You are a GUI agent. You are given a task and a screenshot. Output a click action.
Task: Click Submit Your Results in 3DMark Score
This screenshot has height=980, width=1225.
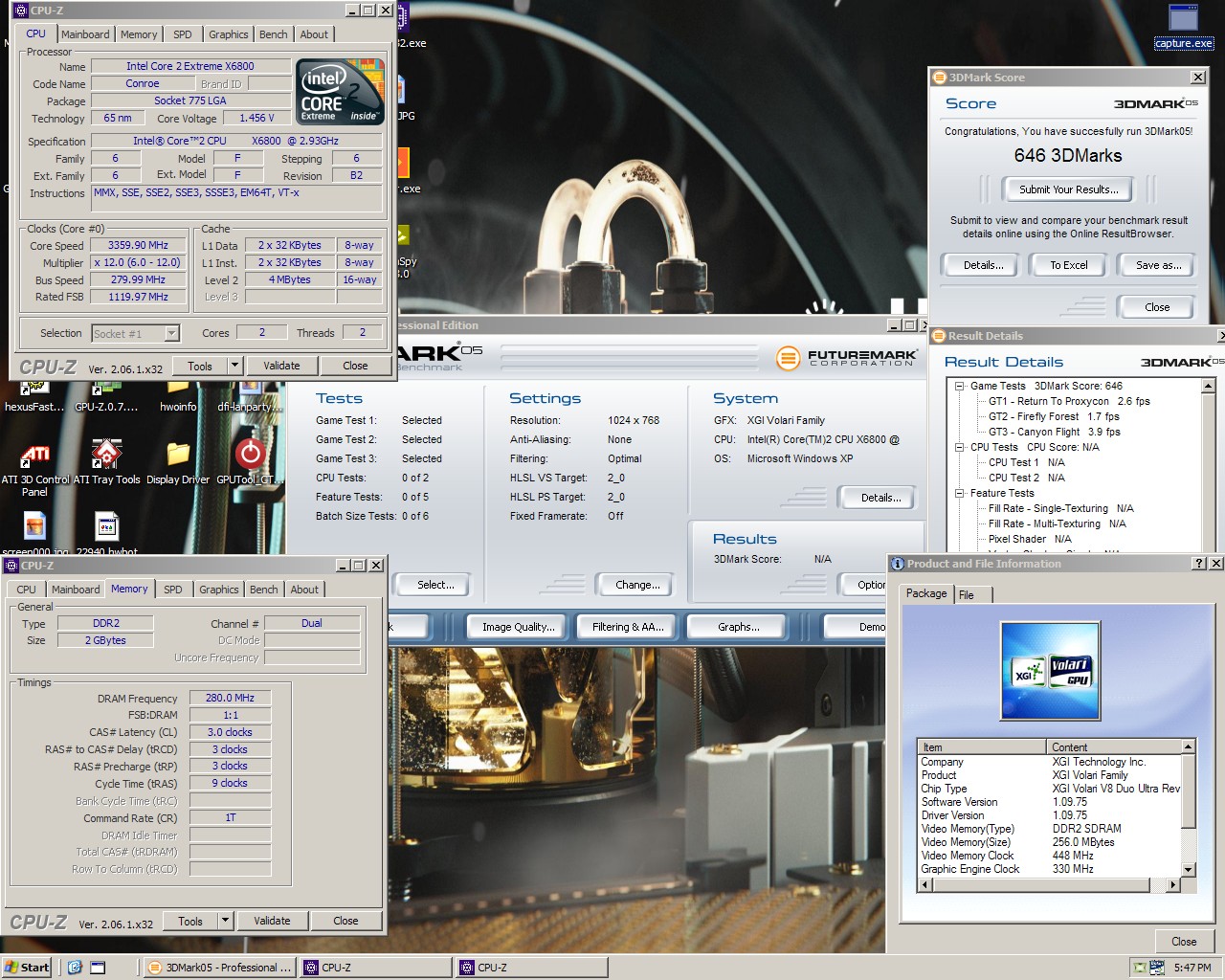coord(1068,189)
